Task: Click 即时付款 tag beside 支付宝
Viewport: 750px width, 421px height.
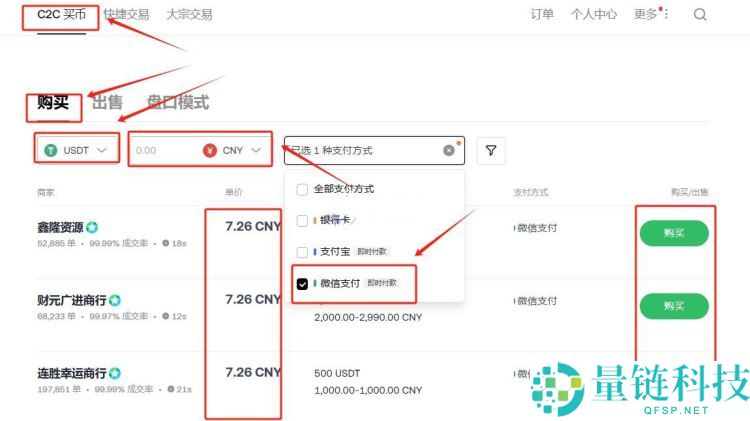Action: (372, 252)
